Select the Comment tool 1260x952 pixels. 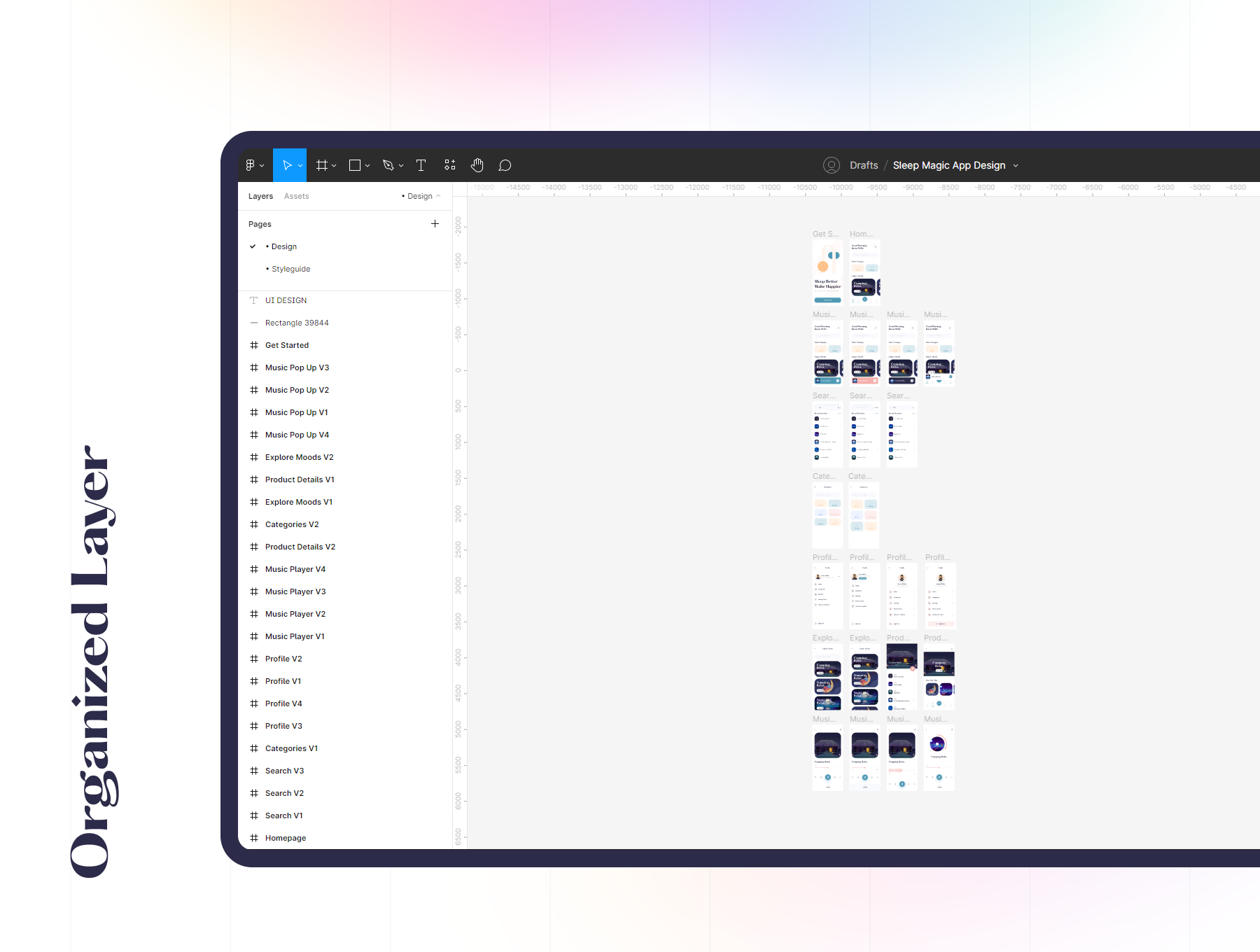[505, 165]
